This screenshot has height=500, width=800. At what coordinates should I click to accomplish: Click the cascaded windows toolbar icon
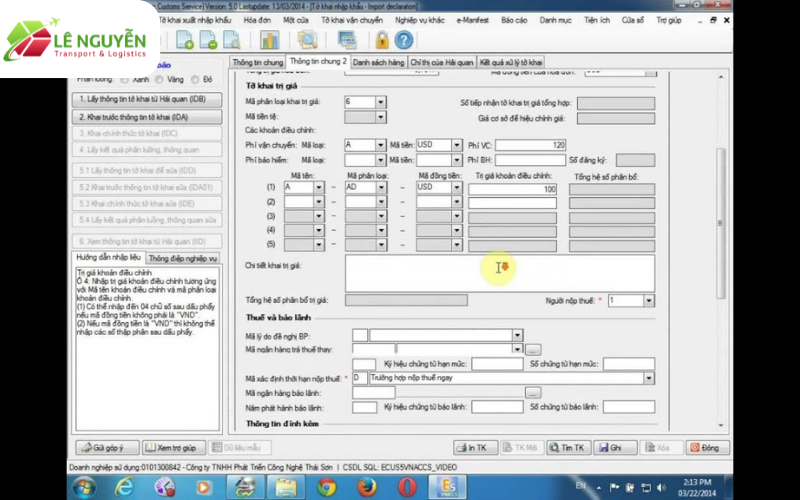click(x=347, y=39)
